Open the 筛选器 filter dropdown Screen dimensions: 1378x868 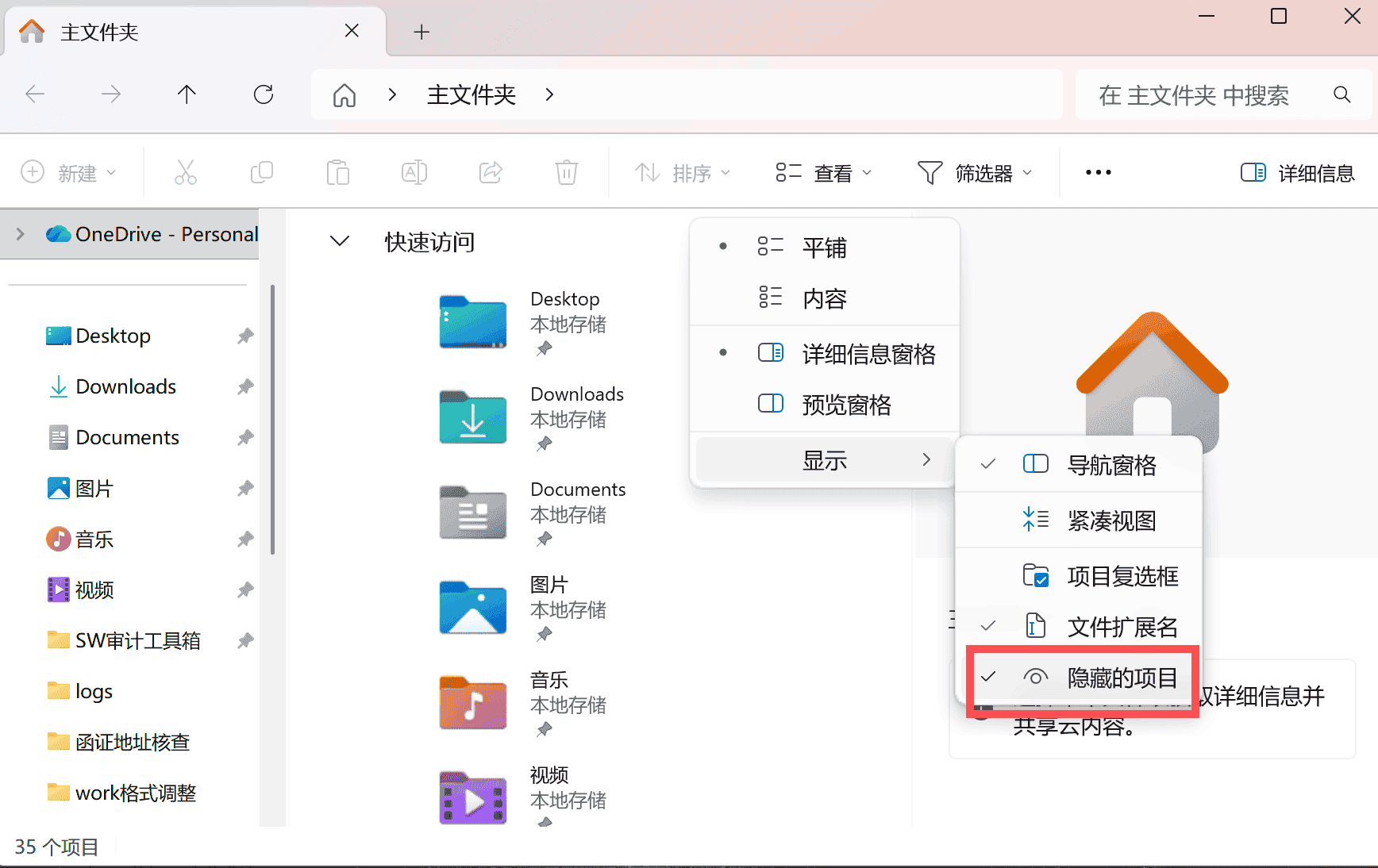point(975,172)
